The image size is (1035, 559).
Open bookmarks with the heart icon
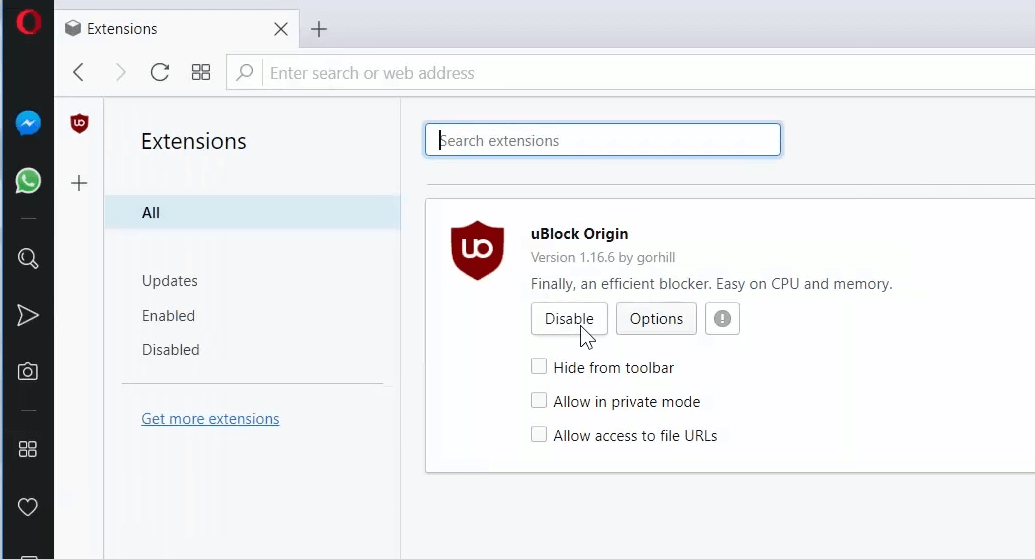click(28, 507)
